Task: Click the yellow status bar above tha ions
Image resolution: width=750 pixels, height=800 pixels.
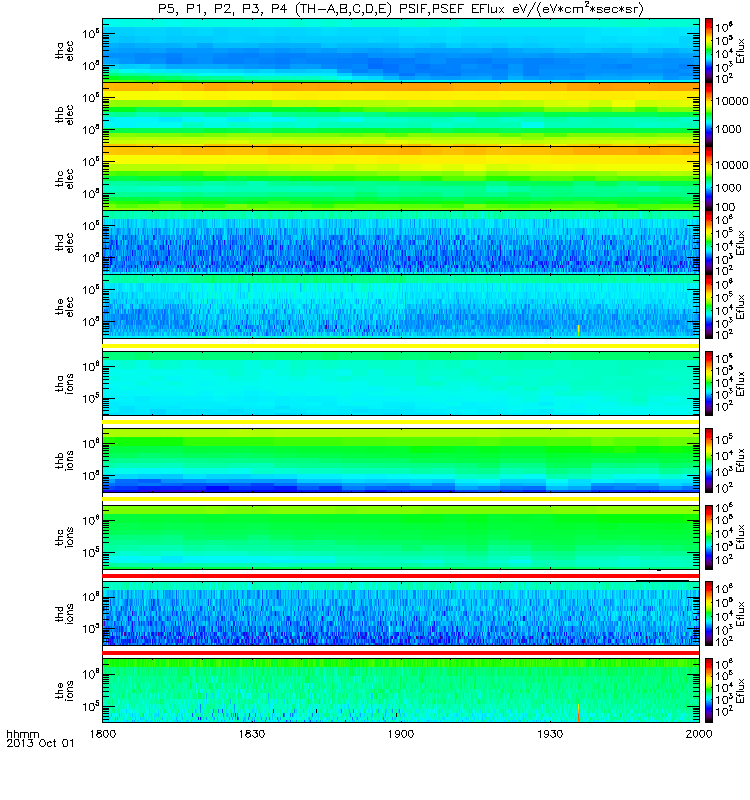Action: [x=401, y=346]
